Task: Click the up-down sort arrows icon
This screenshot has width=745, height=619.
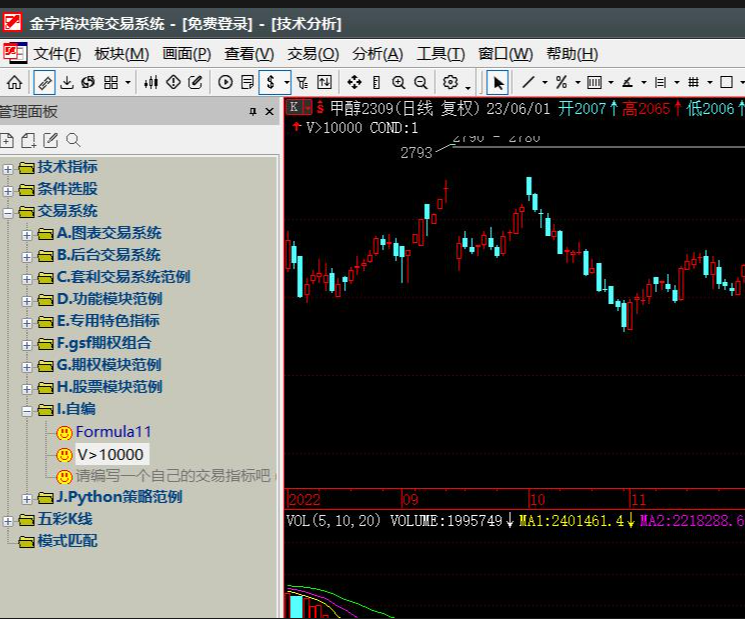Action: [x=325, y=83]
